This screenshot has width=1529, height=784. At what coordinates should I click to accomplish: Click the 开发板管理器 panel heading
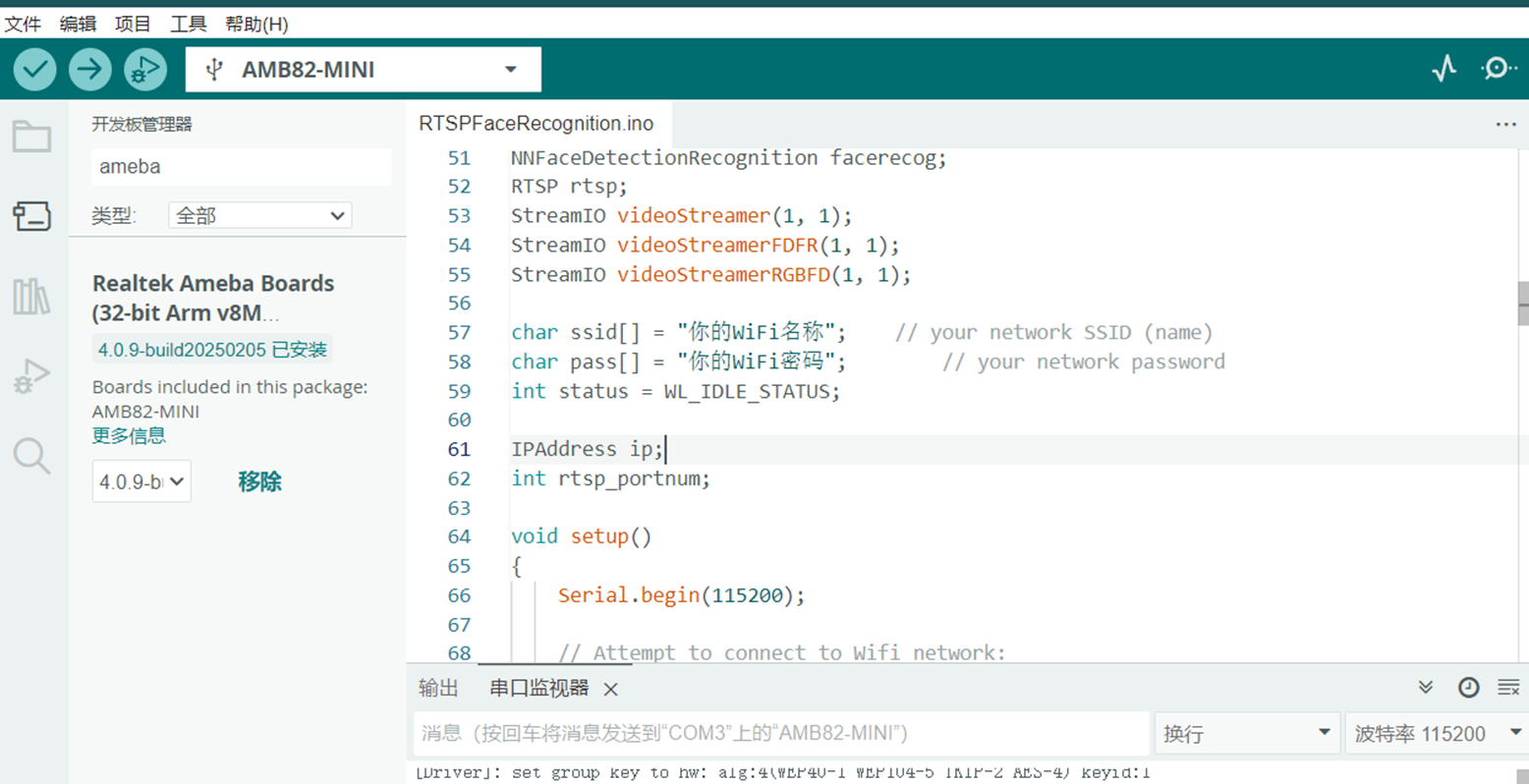[x=142, y=125]
